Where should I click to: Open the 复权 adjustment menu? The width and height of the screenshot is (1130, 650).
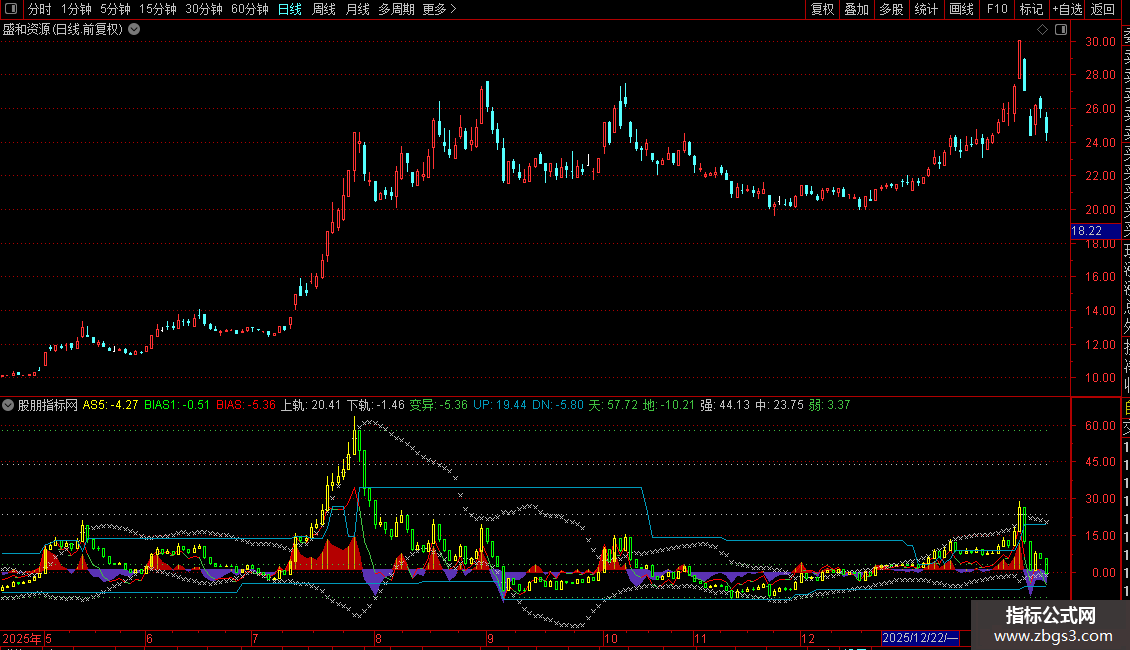coord(822,9)
